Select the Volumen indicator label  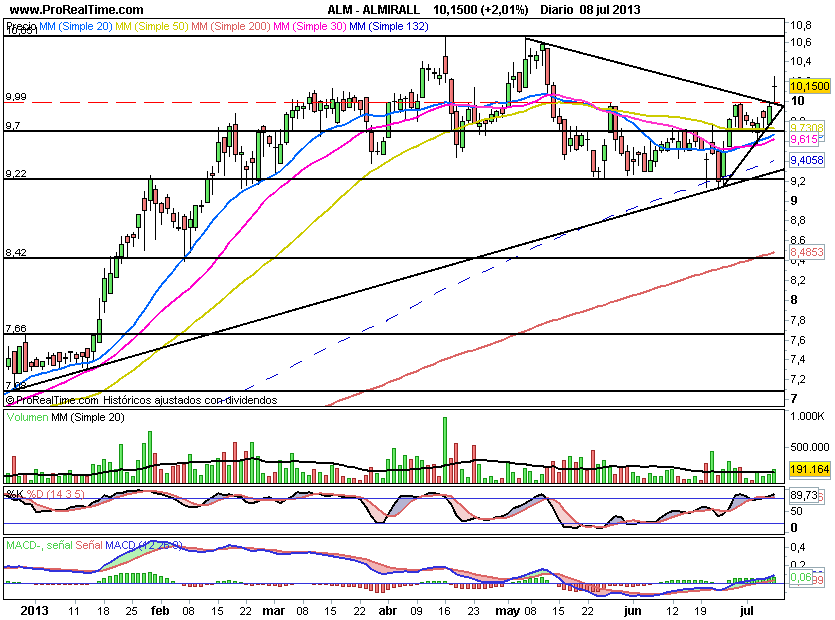tap(27, 417)
